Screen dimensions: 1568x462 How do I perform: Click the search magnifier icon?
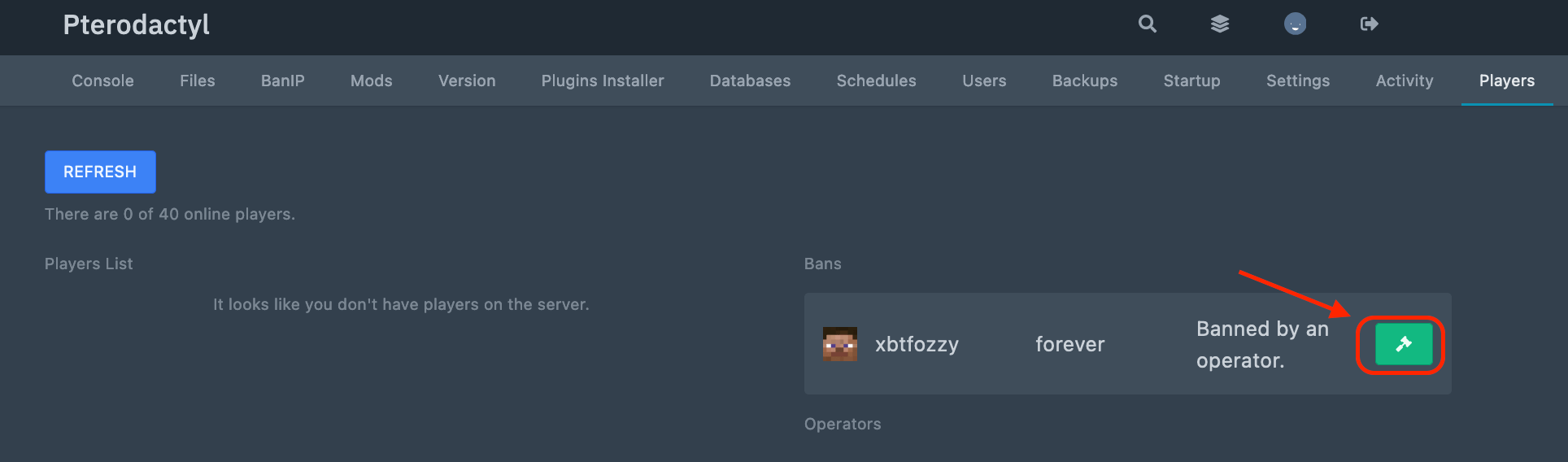1147,24
